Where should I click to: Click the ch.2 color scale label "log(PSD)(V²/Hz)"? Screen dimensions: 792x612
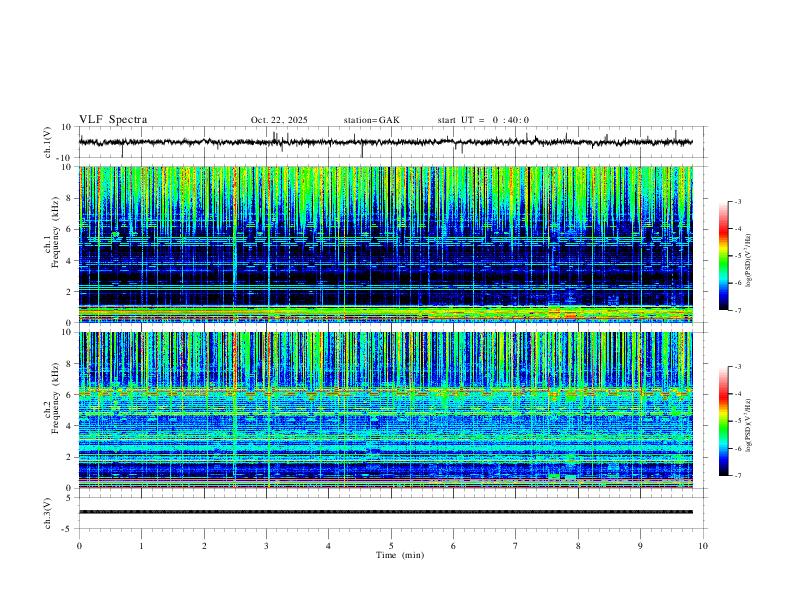coord(749,425)
